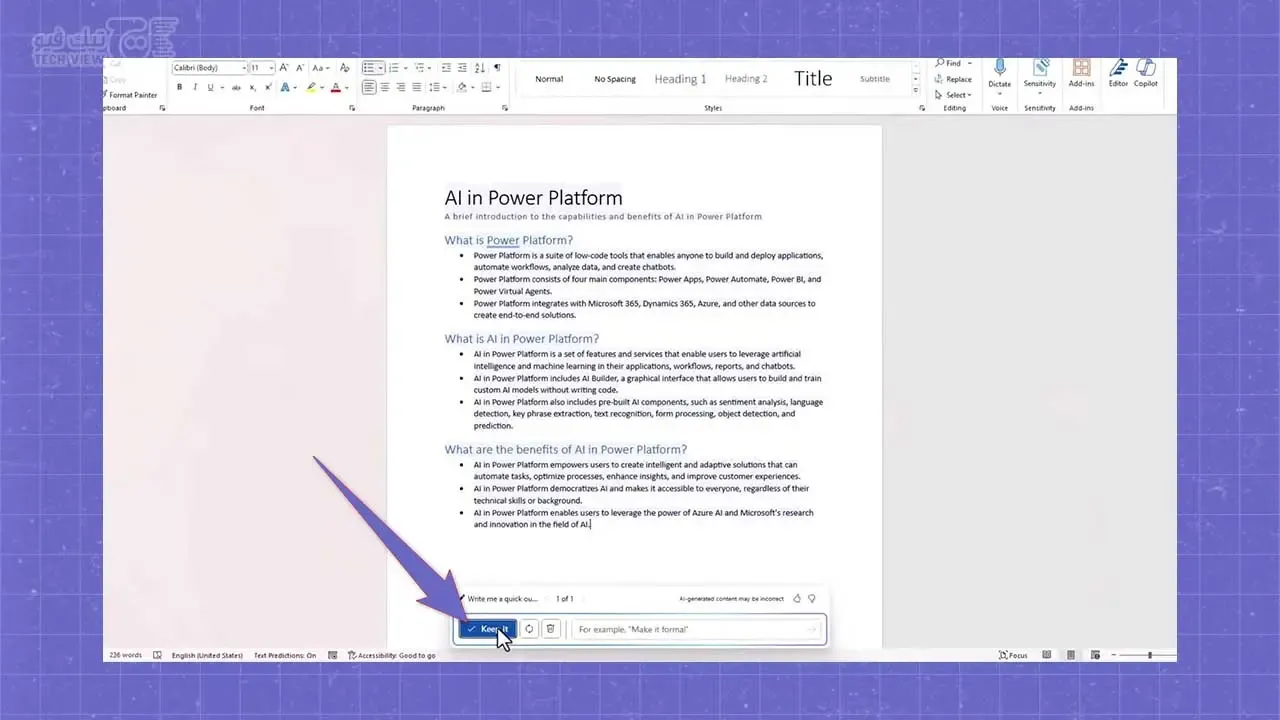
Task: Open Replace dialog
Action: pyautogui.click(x=953, y=79)
